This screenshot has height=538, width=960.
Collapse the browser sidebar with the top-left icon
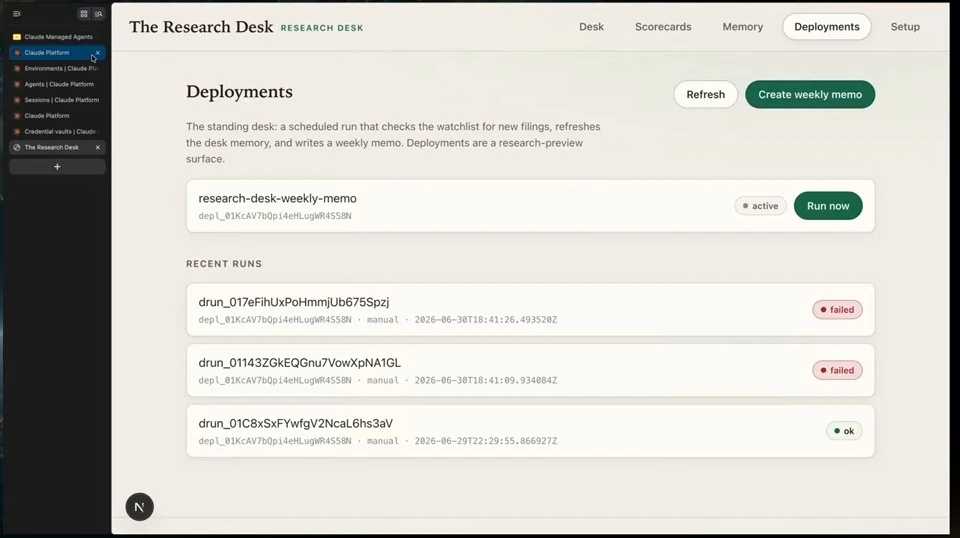tap(17, 13)
